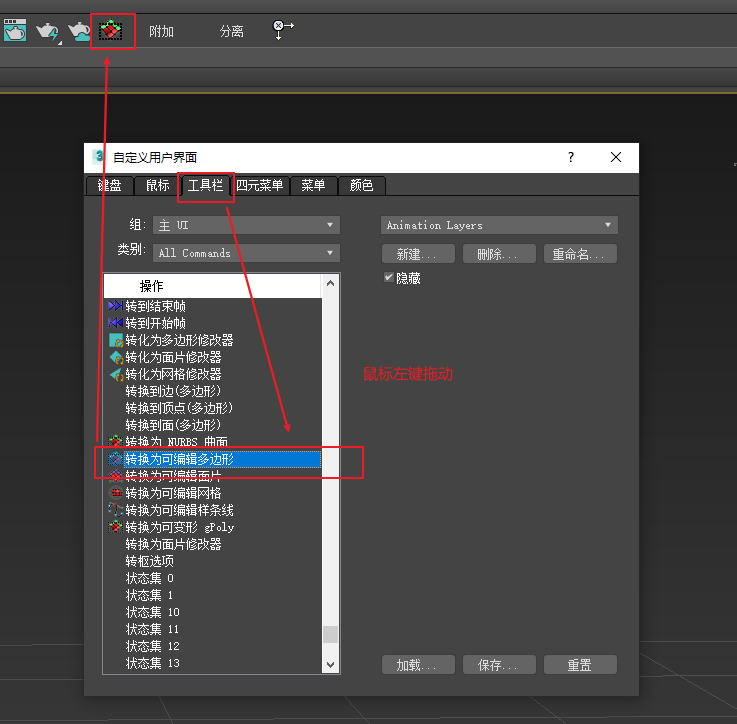Click the action list scroll up arrow
The height and width of the screenshot is (724, 737).
click(330, 283)
